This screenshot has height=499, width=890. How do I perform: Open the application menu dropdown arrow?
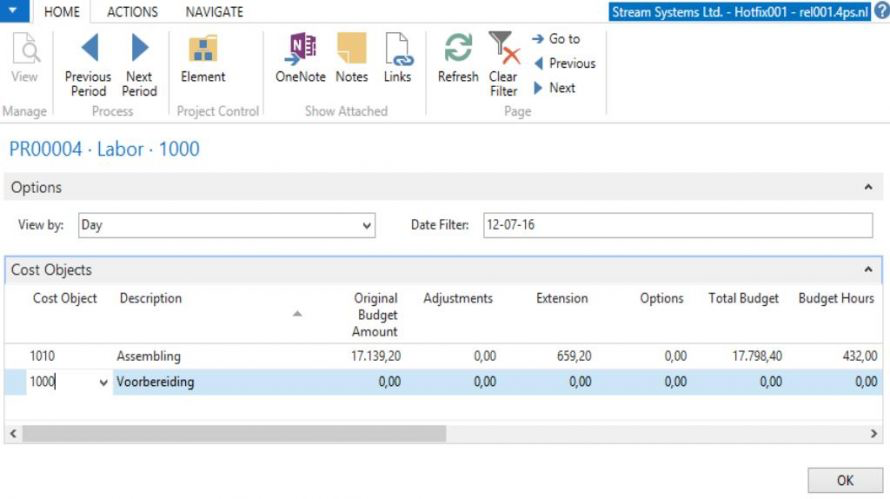coord(13,11)
